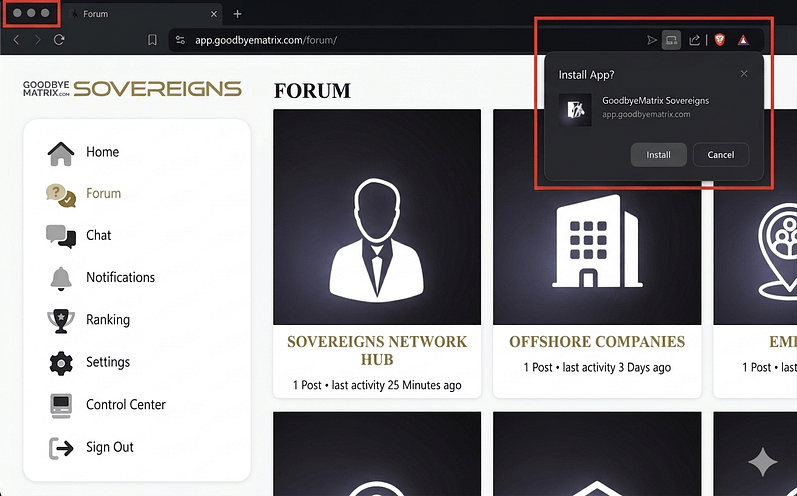
Task: Open Chat in sidebar
Action: pyautogui.click(x=98, y=235)
